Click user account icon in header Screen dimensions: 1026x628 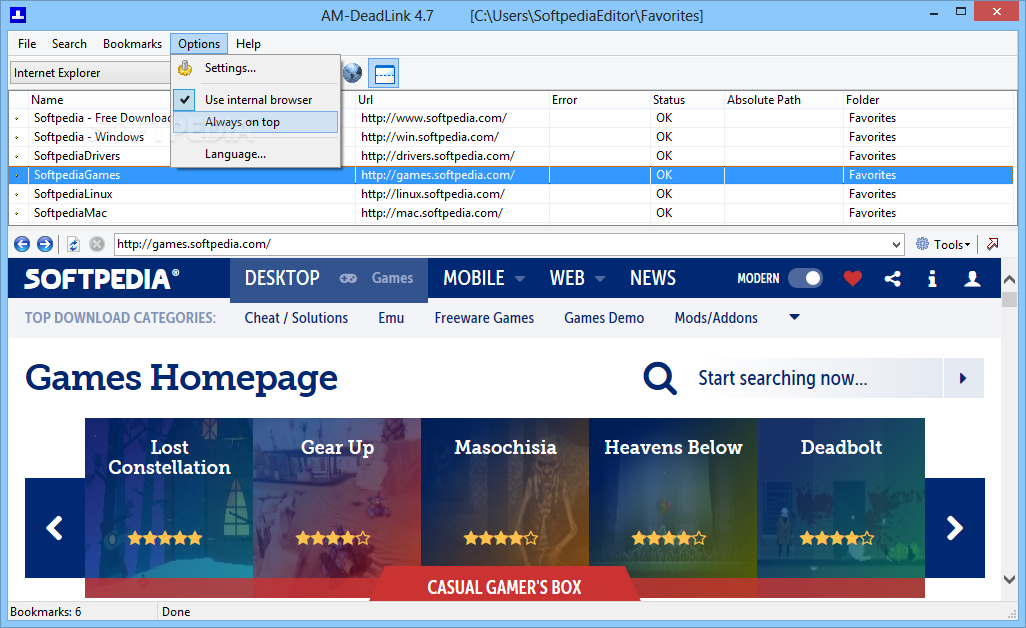972,279
